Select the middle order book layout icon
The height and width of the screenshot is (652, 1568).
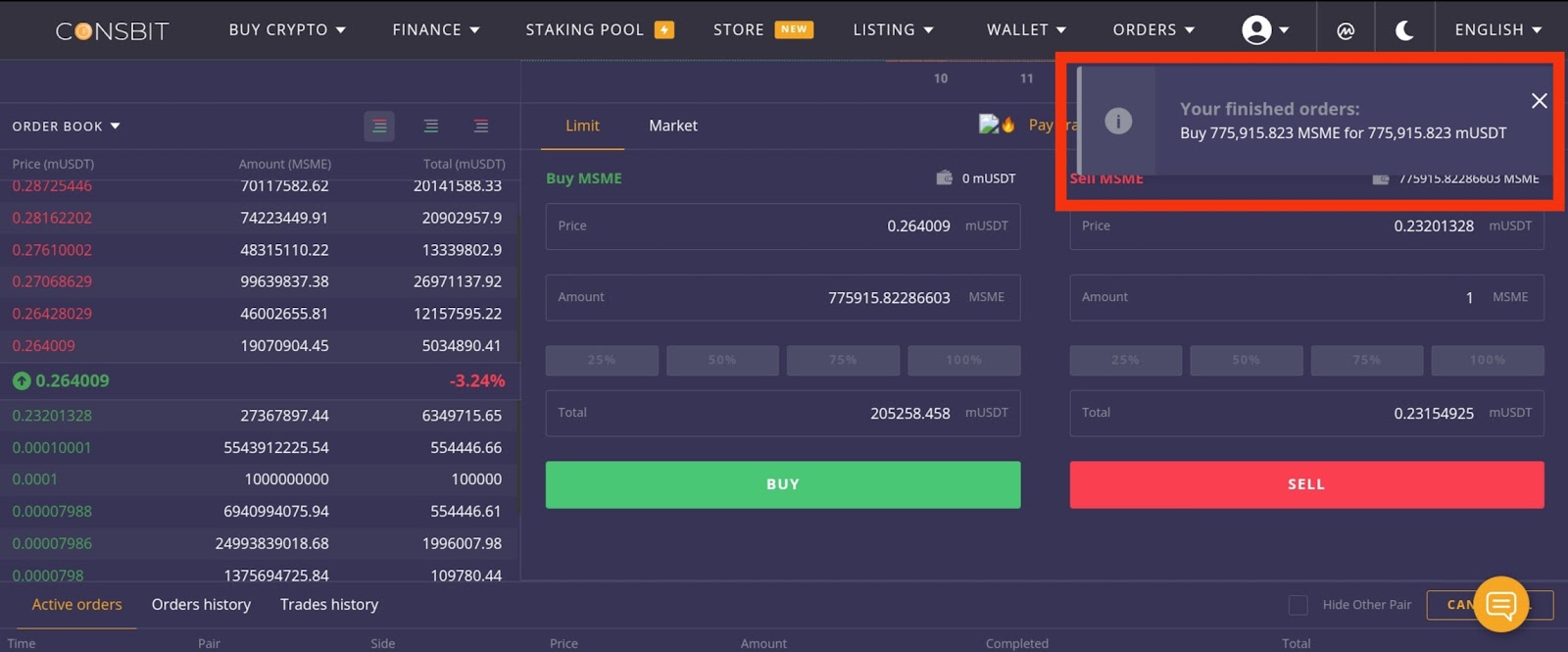[x=430, y=125]
